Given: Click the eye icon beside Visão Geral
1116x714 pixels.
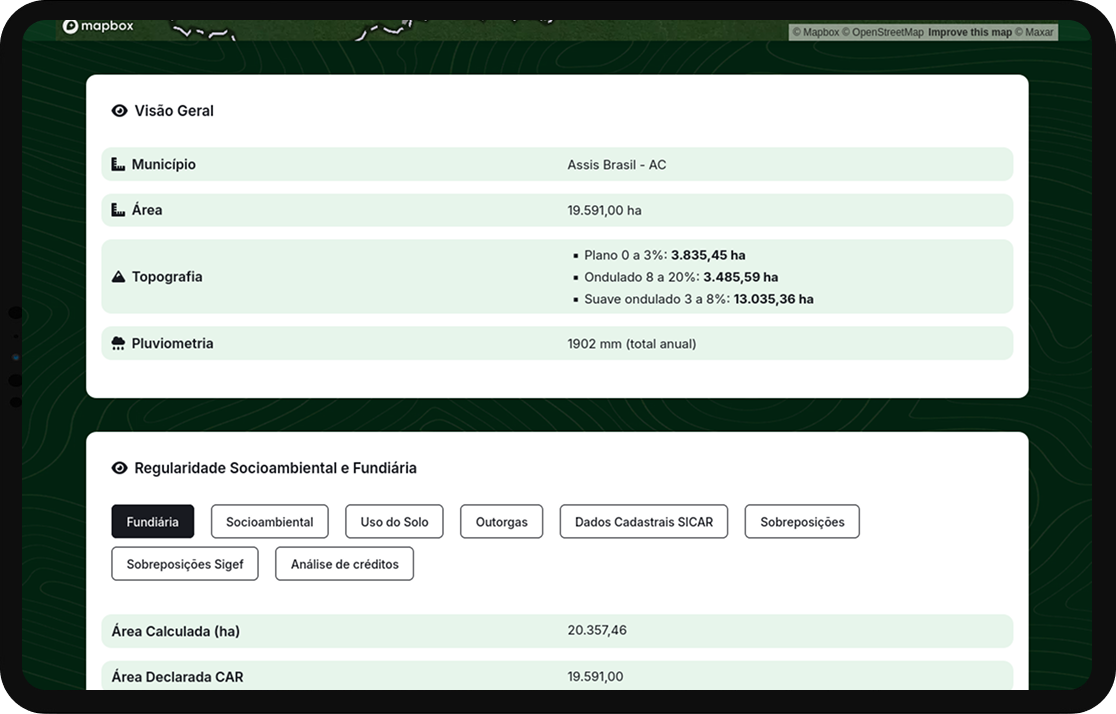Looking at the screenshot, I should coord(120,111).
